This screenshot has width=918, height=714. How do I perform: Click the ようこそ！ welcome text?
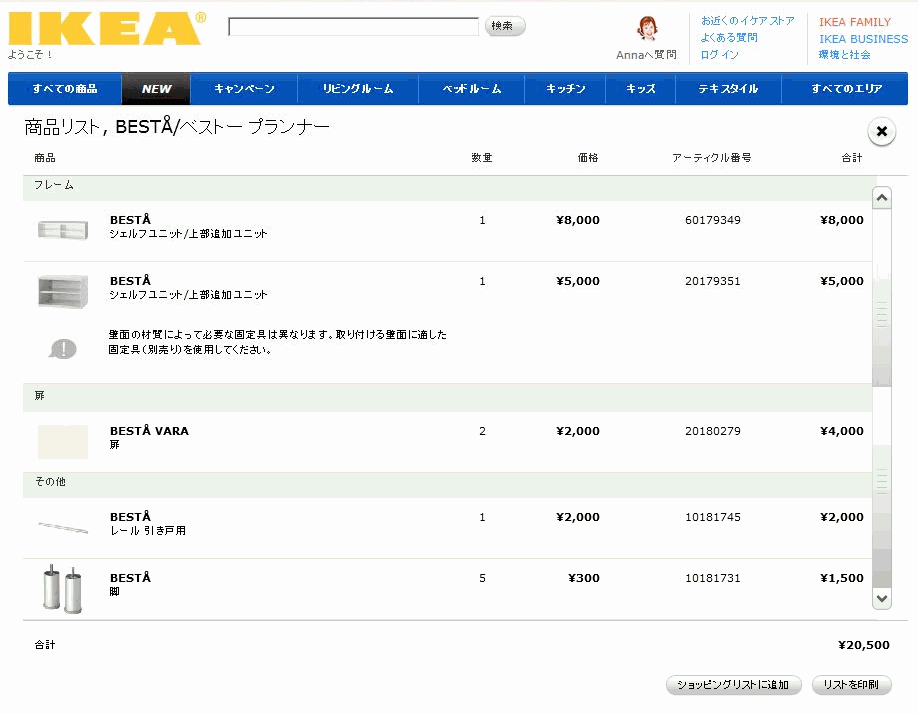click(30, 55)
